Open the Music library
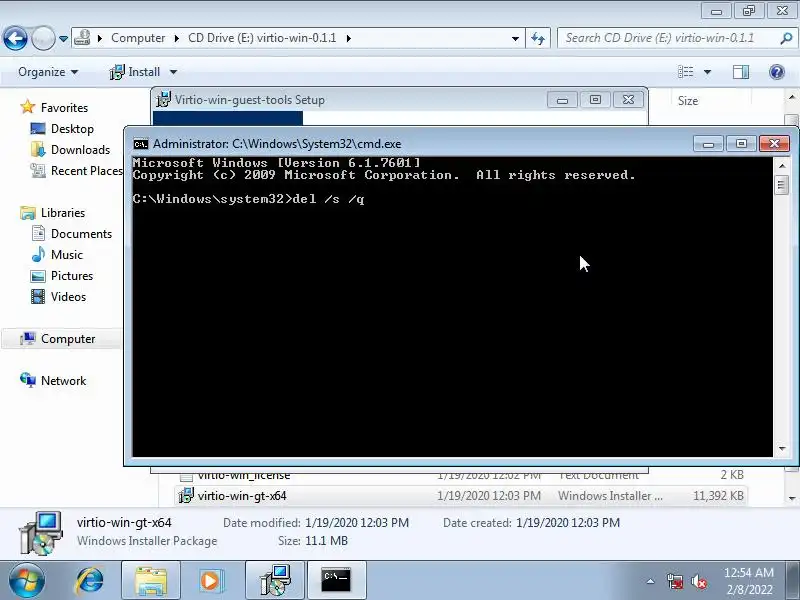 click(66, 254)
